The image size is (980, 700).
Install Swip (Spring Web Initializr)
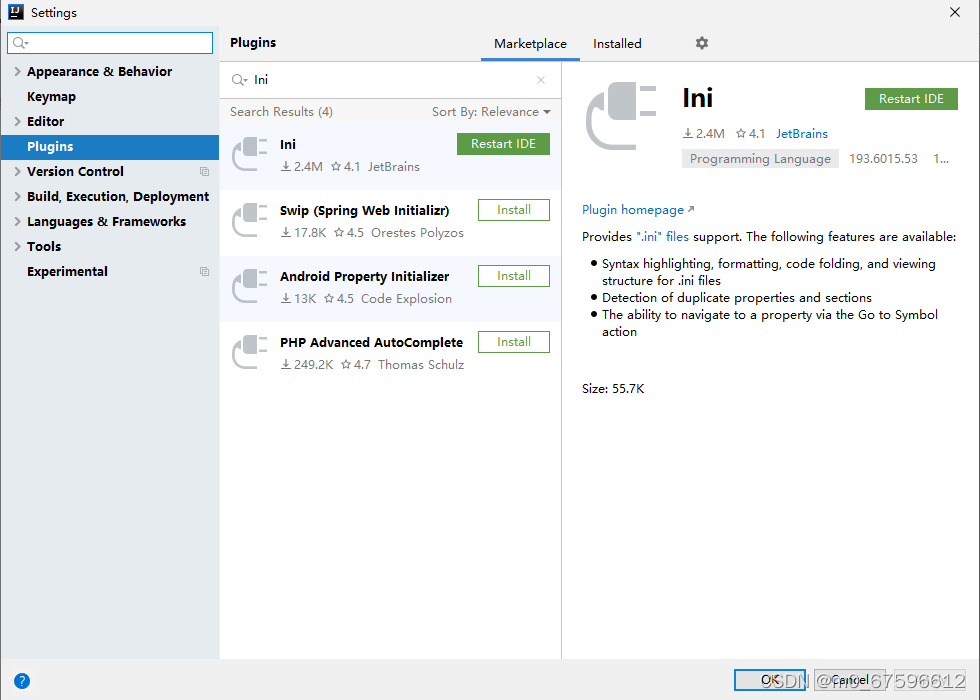(x=514, y=210)
